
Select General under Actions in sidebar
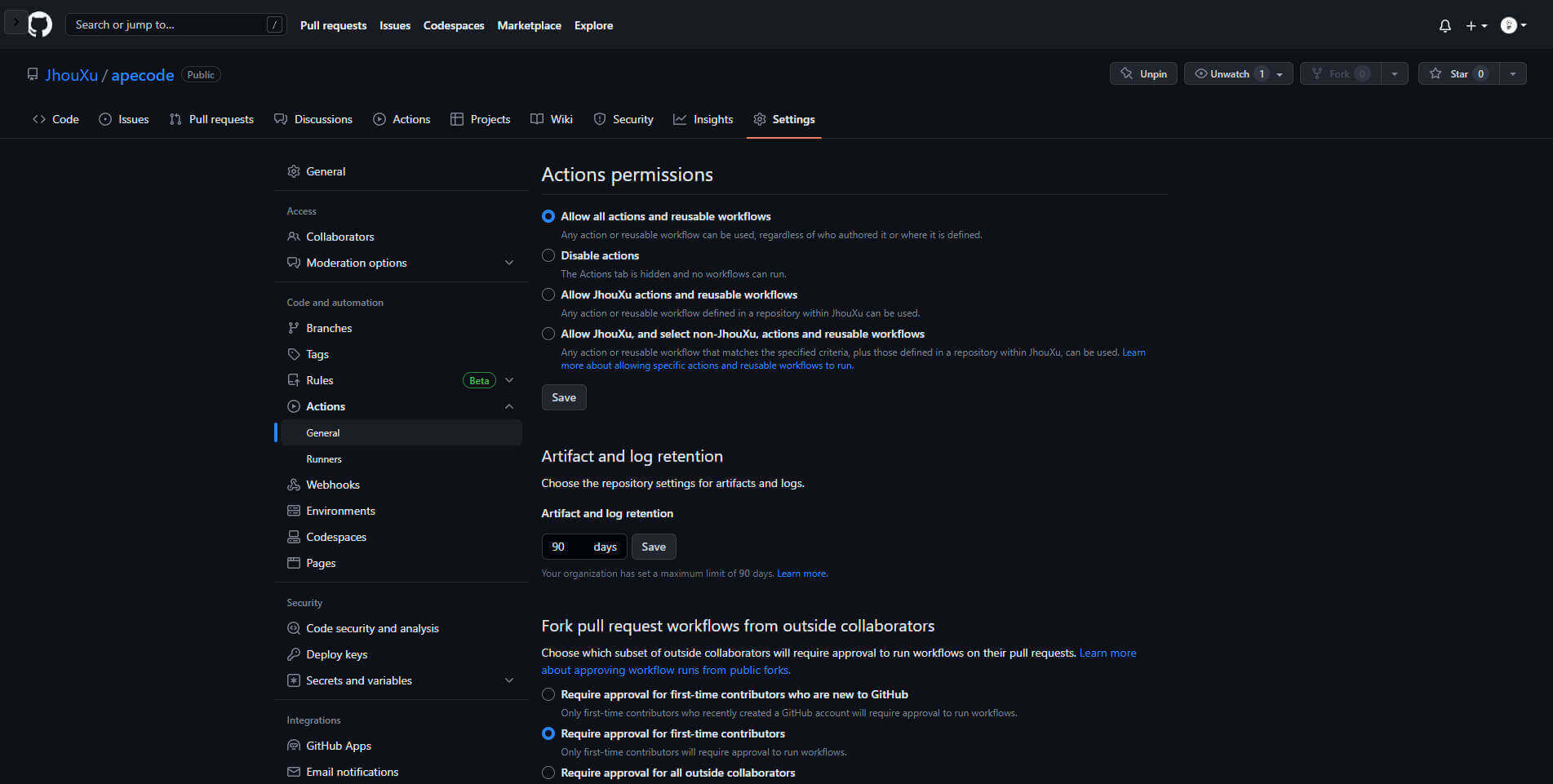(x=401, y=433)
